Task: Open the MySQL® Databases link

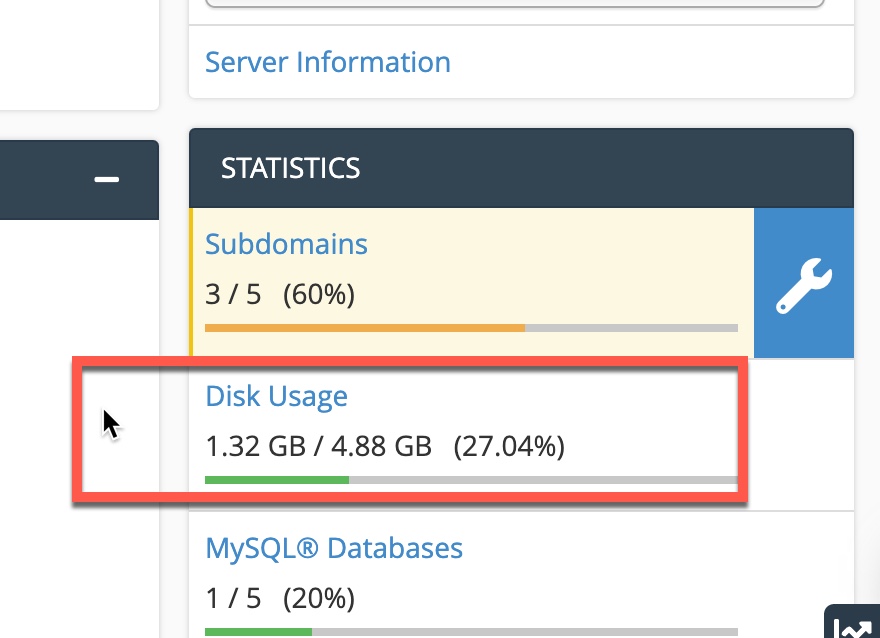Action: click(334, 548)
